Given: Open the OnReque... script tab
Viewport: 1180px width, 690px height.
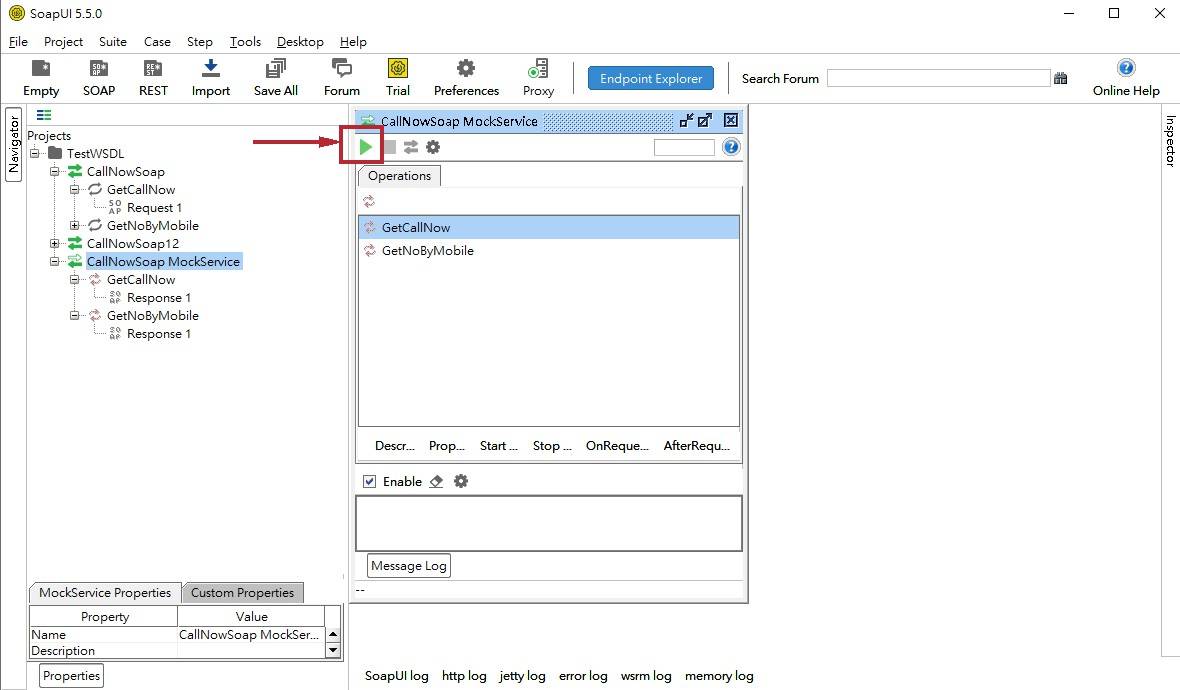Looking at the screenshot, I should tap(617, 445).
